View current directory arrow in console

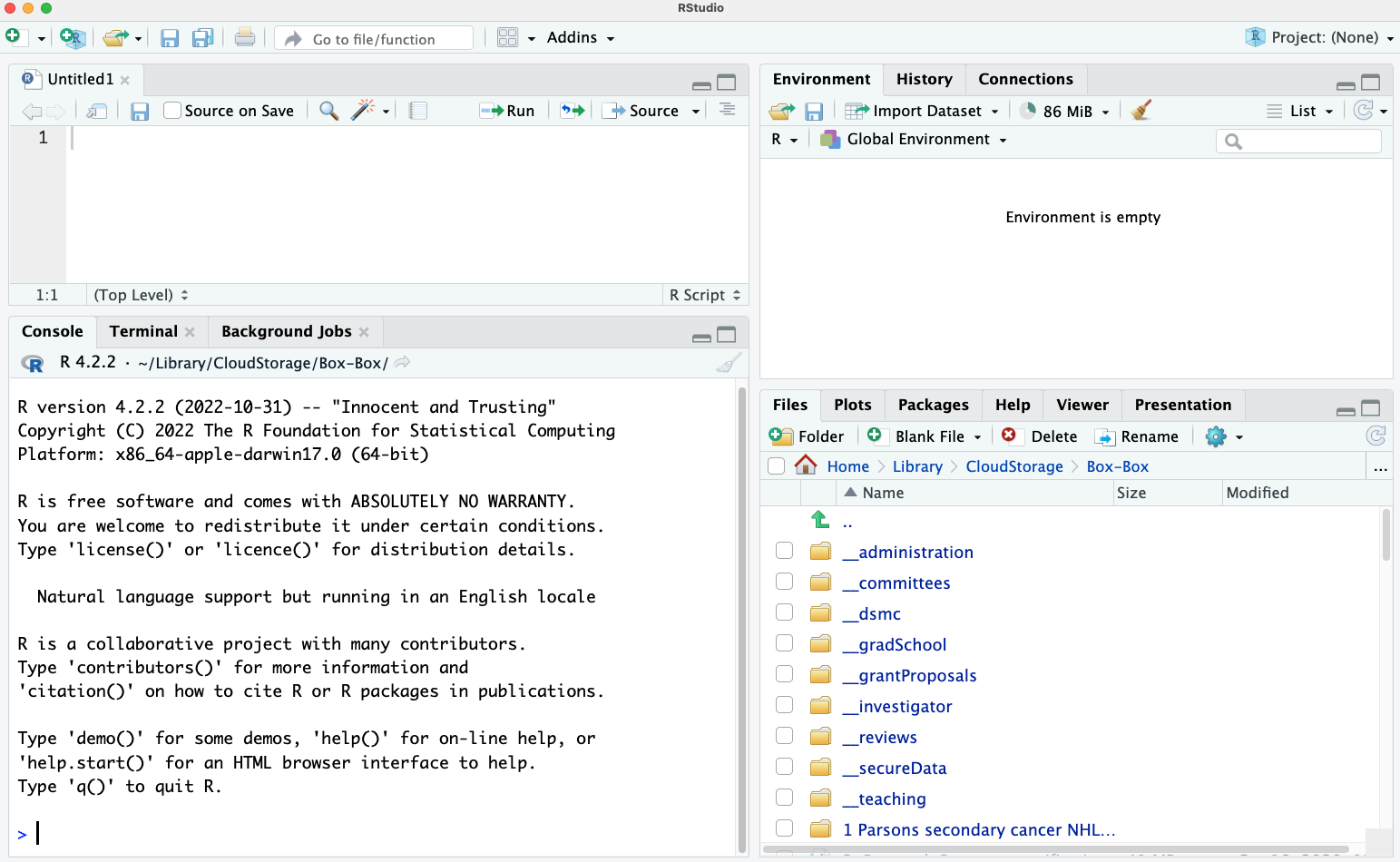tap(403, 362)
